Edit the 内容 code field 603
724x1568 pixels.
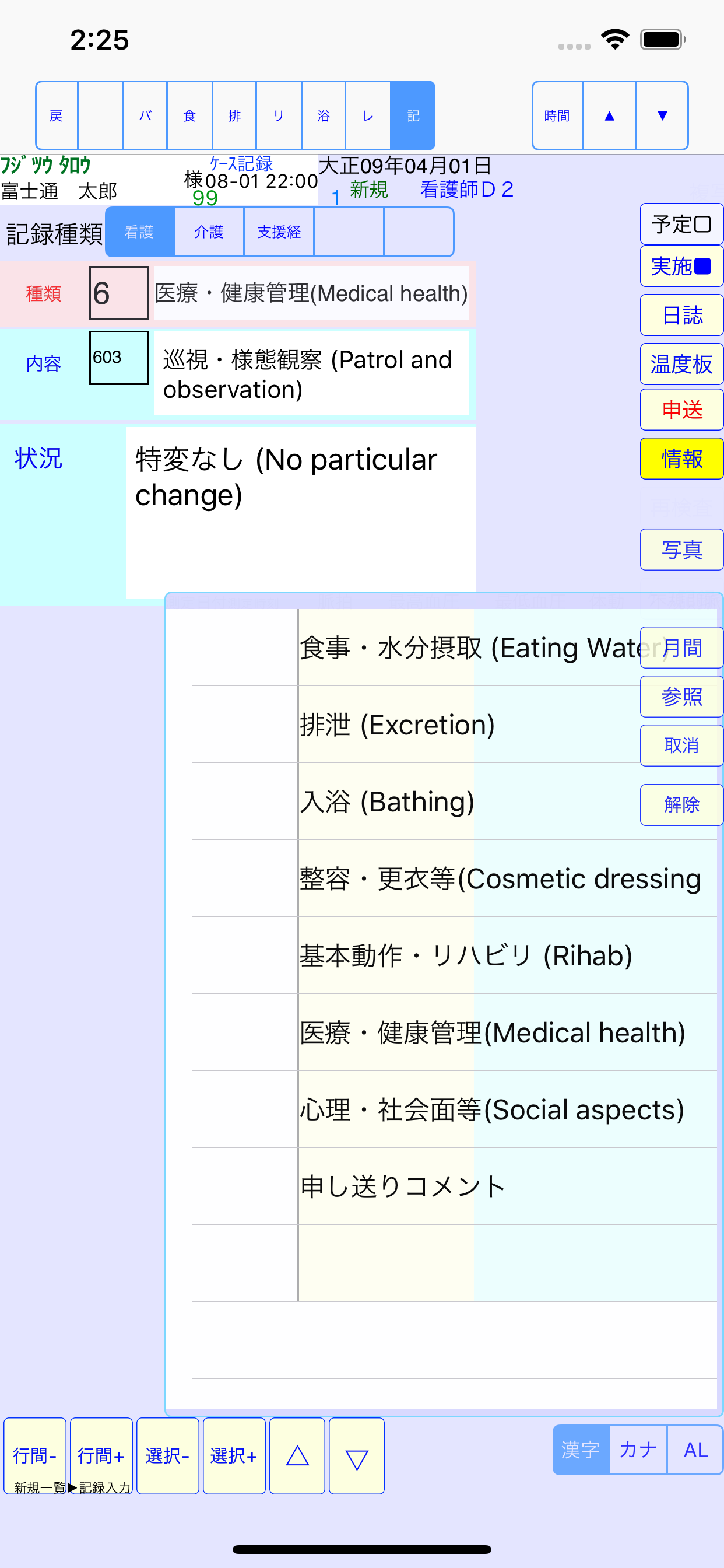point(119,358)
